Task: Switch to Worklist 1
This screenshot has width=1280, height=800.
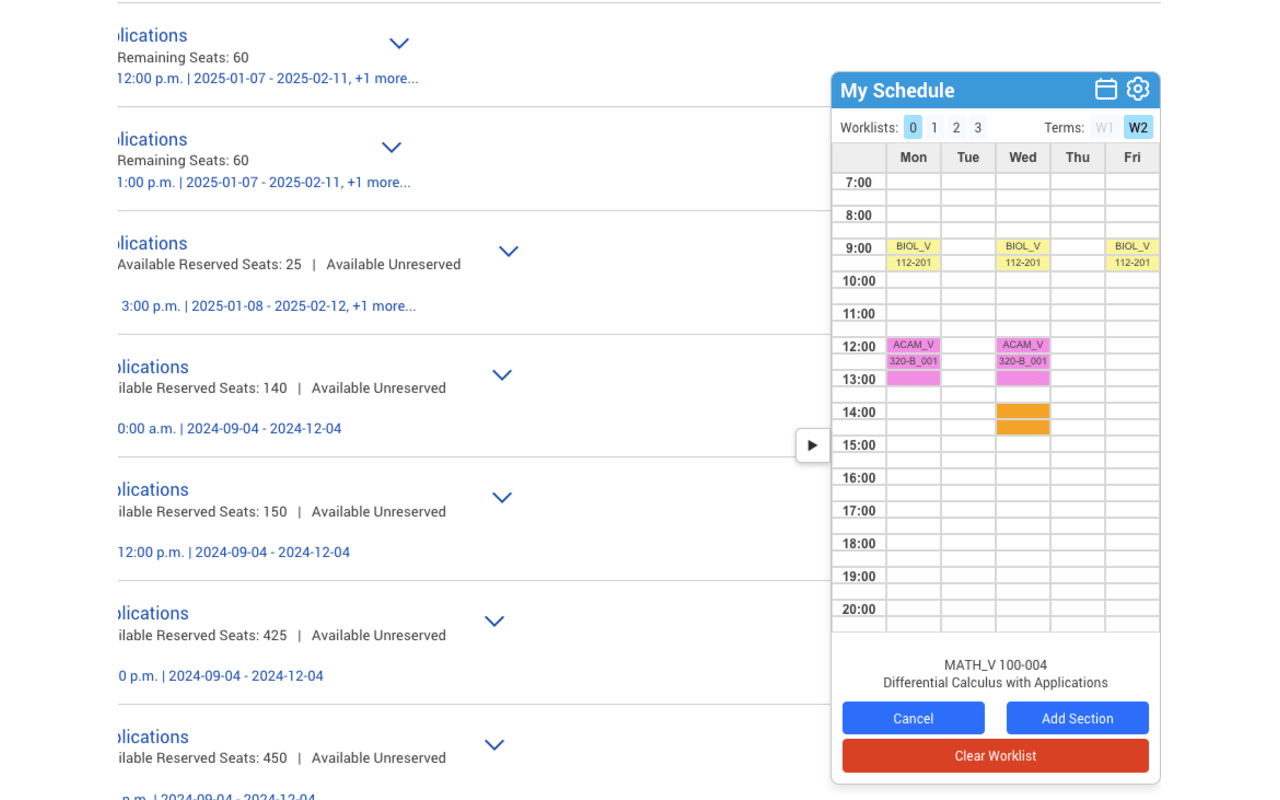Action: click(934, 127)
